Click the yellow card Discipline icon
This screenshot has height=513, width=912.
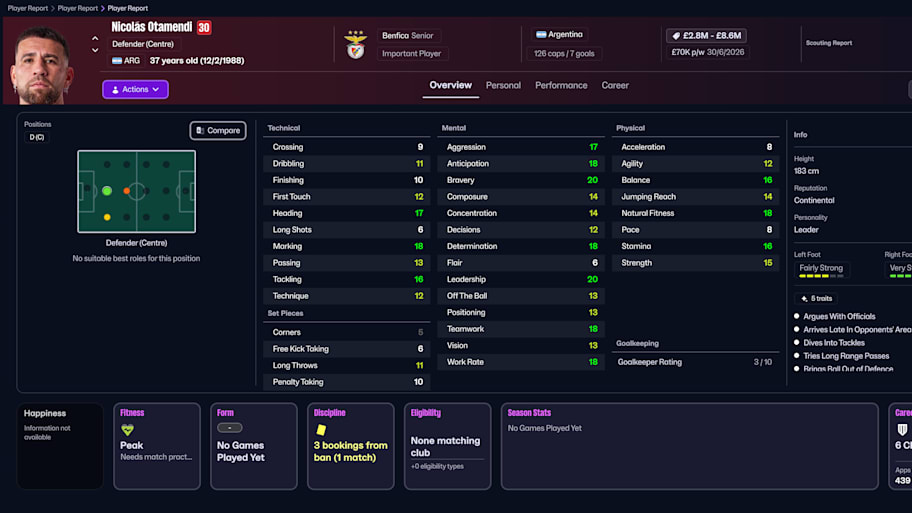coord(320,430)
